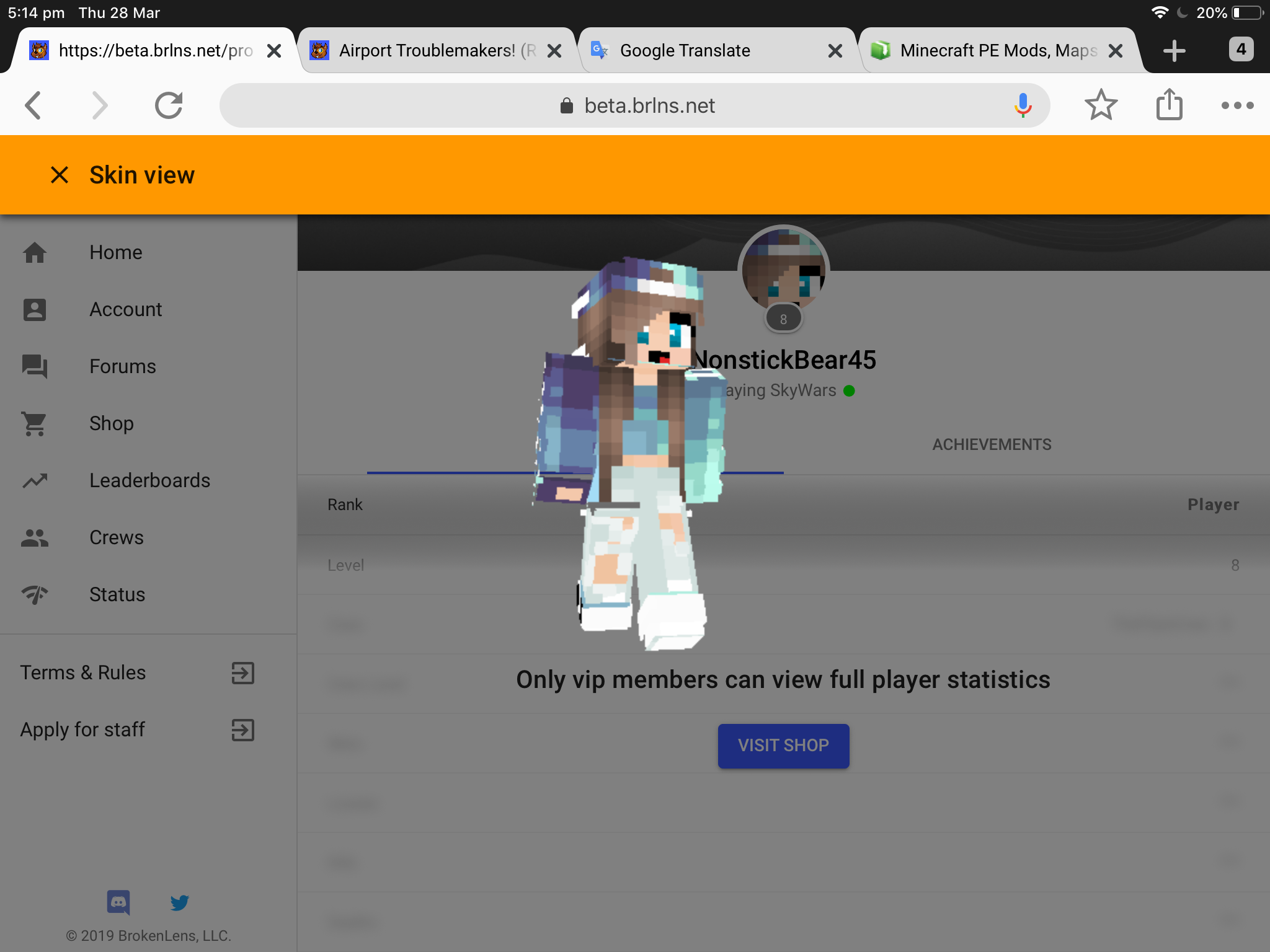1270x952 pixels.
Task: Reload the page
Action: coord(169,105)
